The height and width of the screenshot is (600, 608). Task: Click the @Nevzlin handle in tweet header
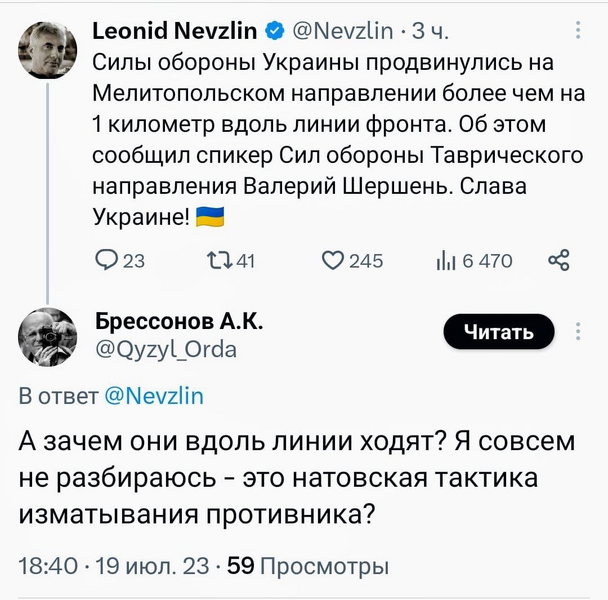tap(340, 32)
